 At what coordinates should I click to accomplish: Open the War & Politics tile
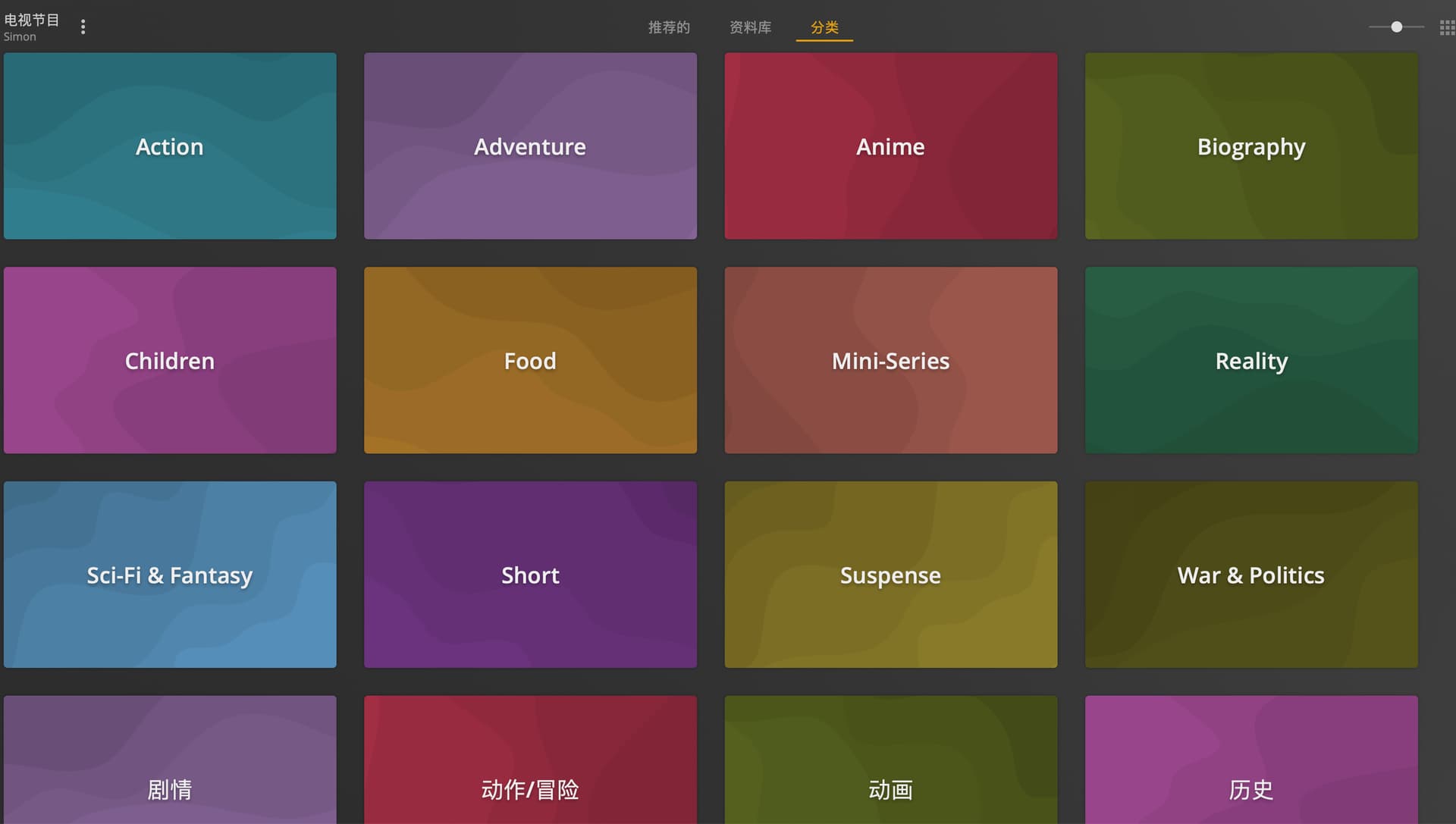tap(1251, 575)
